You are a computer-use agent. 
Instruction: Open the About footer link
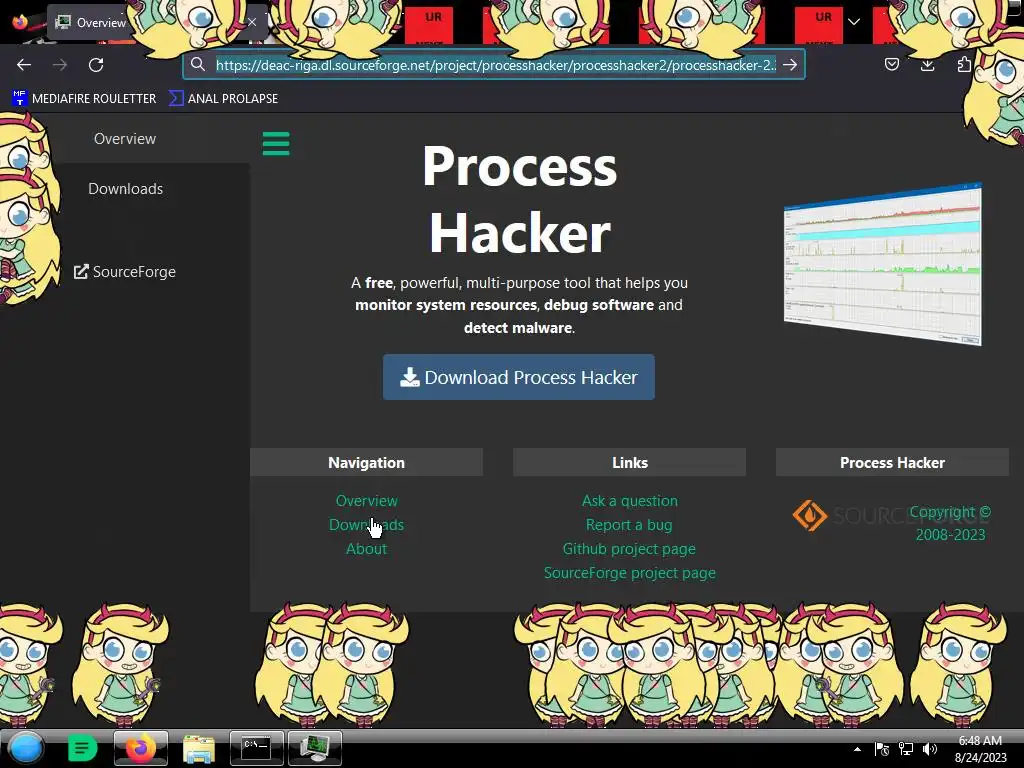click(x=366, y=549)
